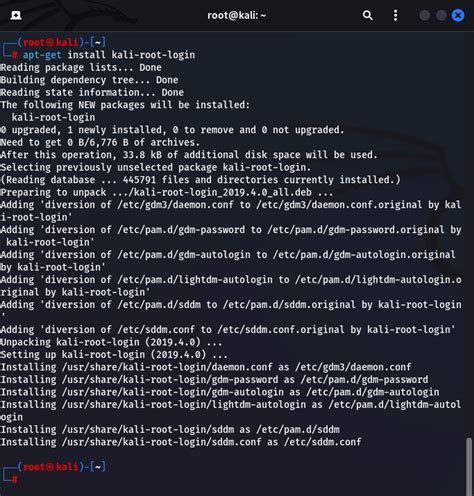Click line The following NEW packages will be installed
Image resolution: width=474 pixels, height=496 pixels.
[125, 105]
